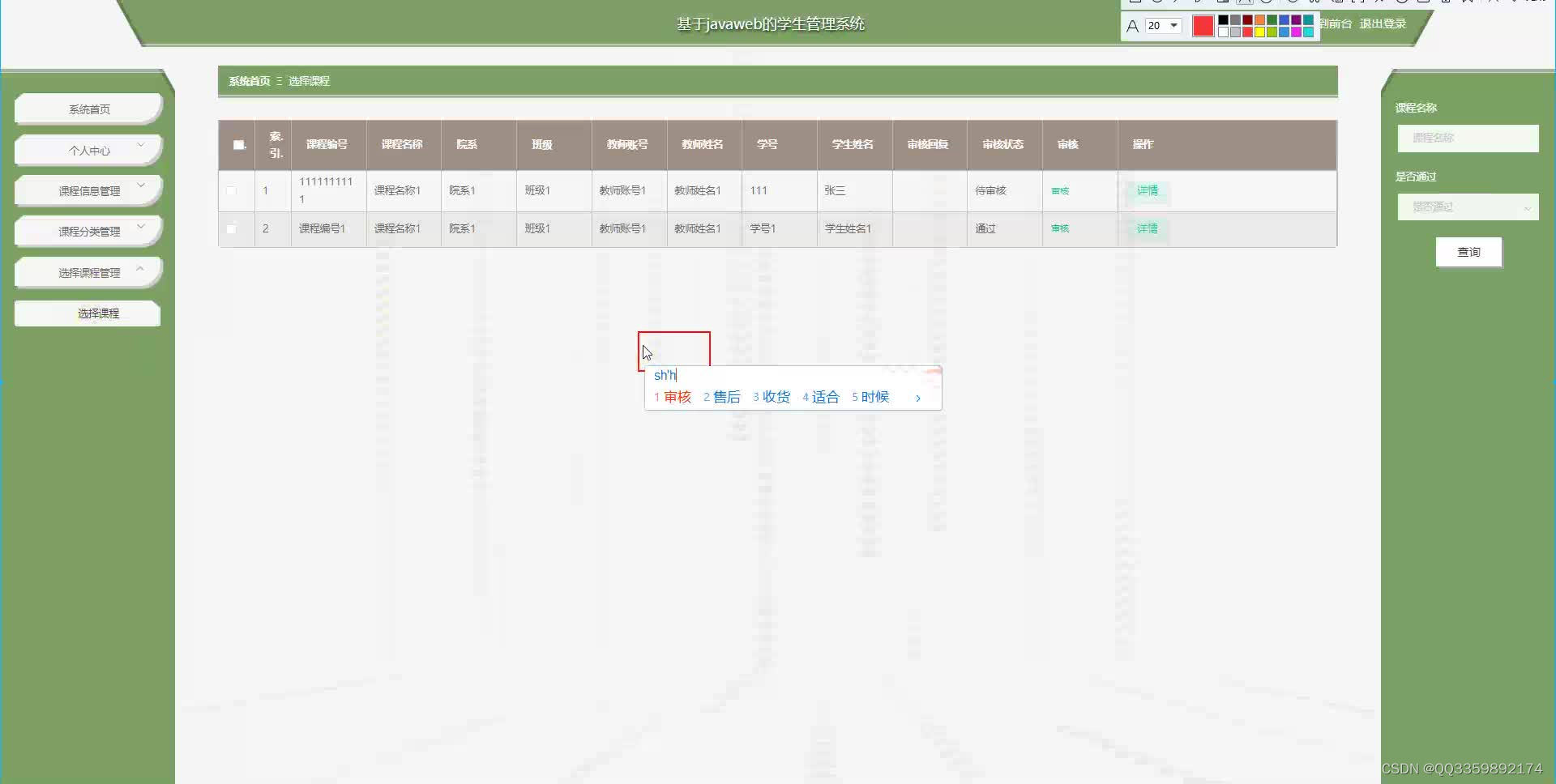This screenshot has width=1556, height=784.
Task: Open the font size 20 dropdown
Action: (1164, 26)
